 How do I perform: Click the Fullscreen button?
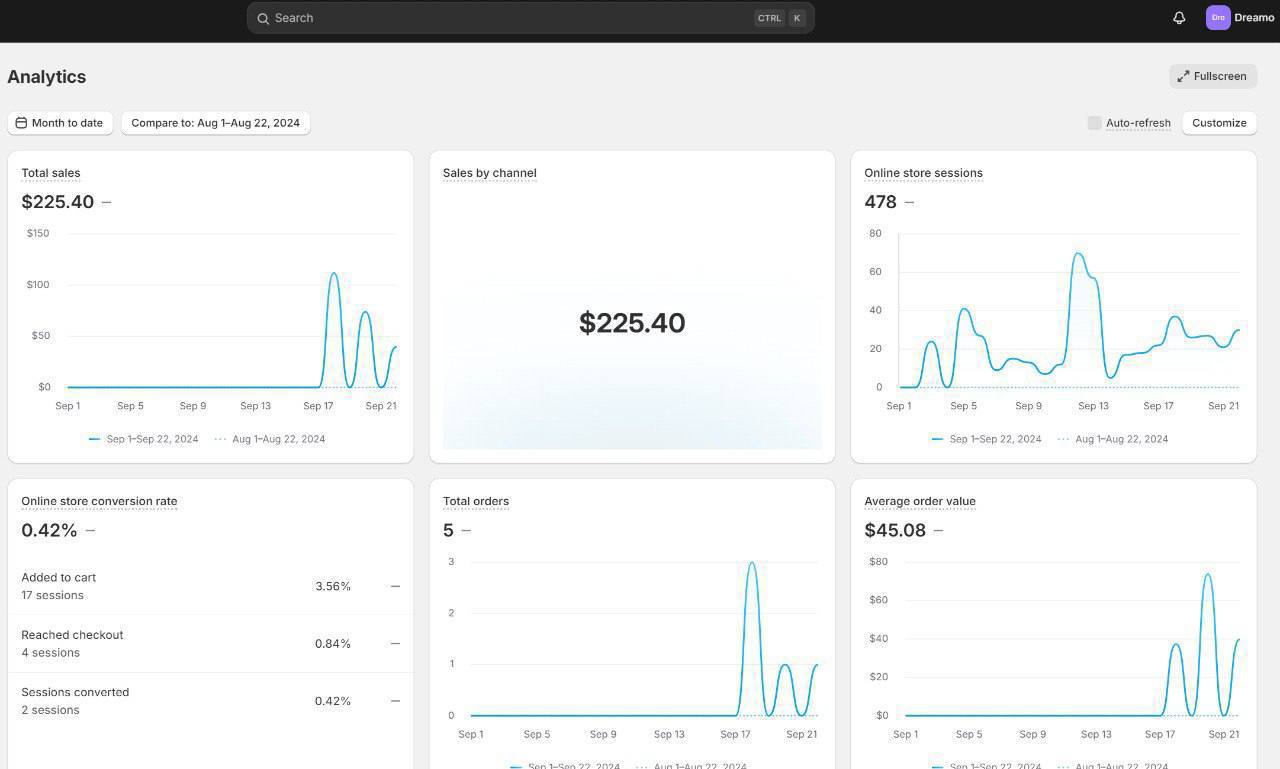(1212, 76)
